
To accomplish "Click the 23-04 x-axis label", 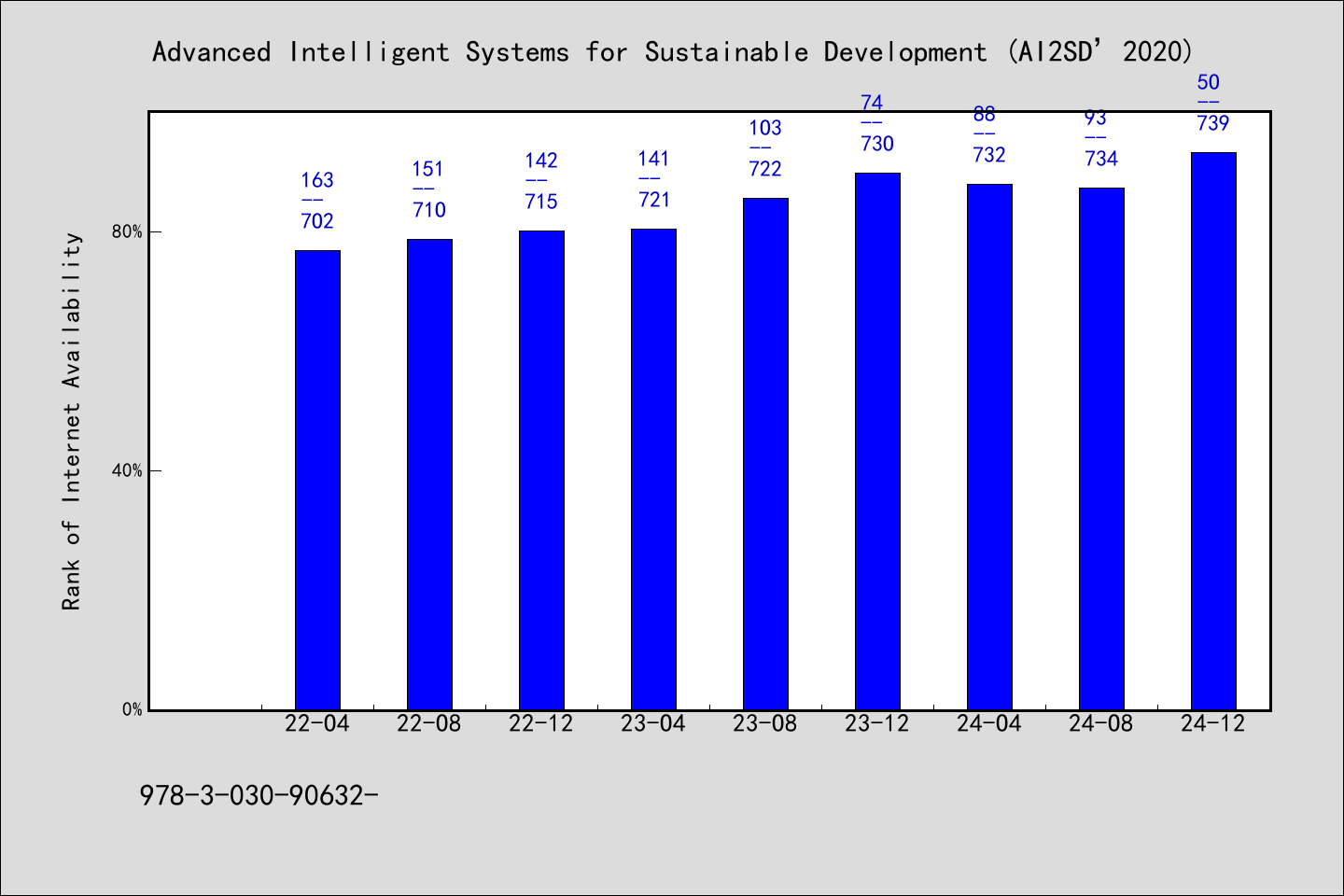I will [653, 723].
